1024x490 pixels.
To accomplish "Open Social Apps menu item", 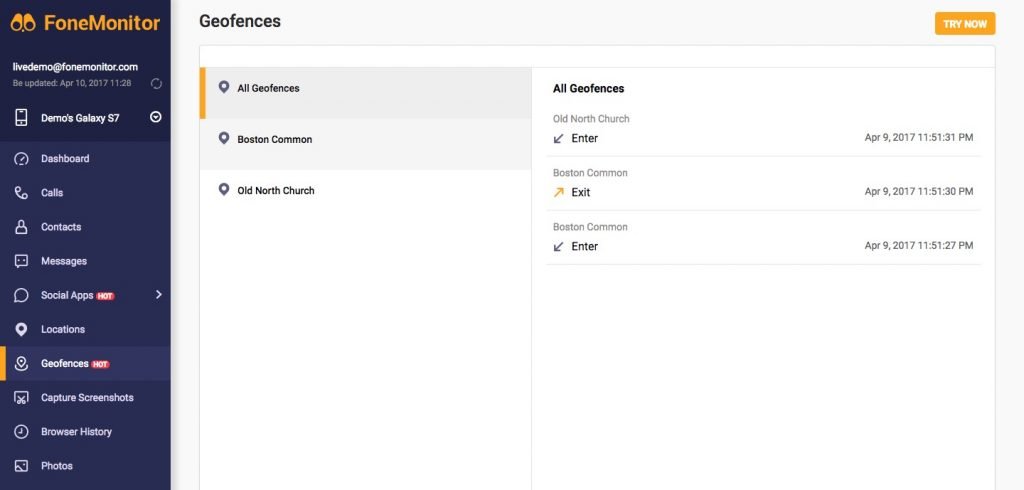I will tap(86, 295).
